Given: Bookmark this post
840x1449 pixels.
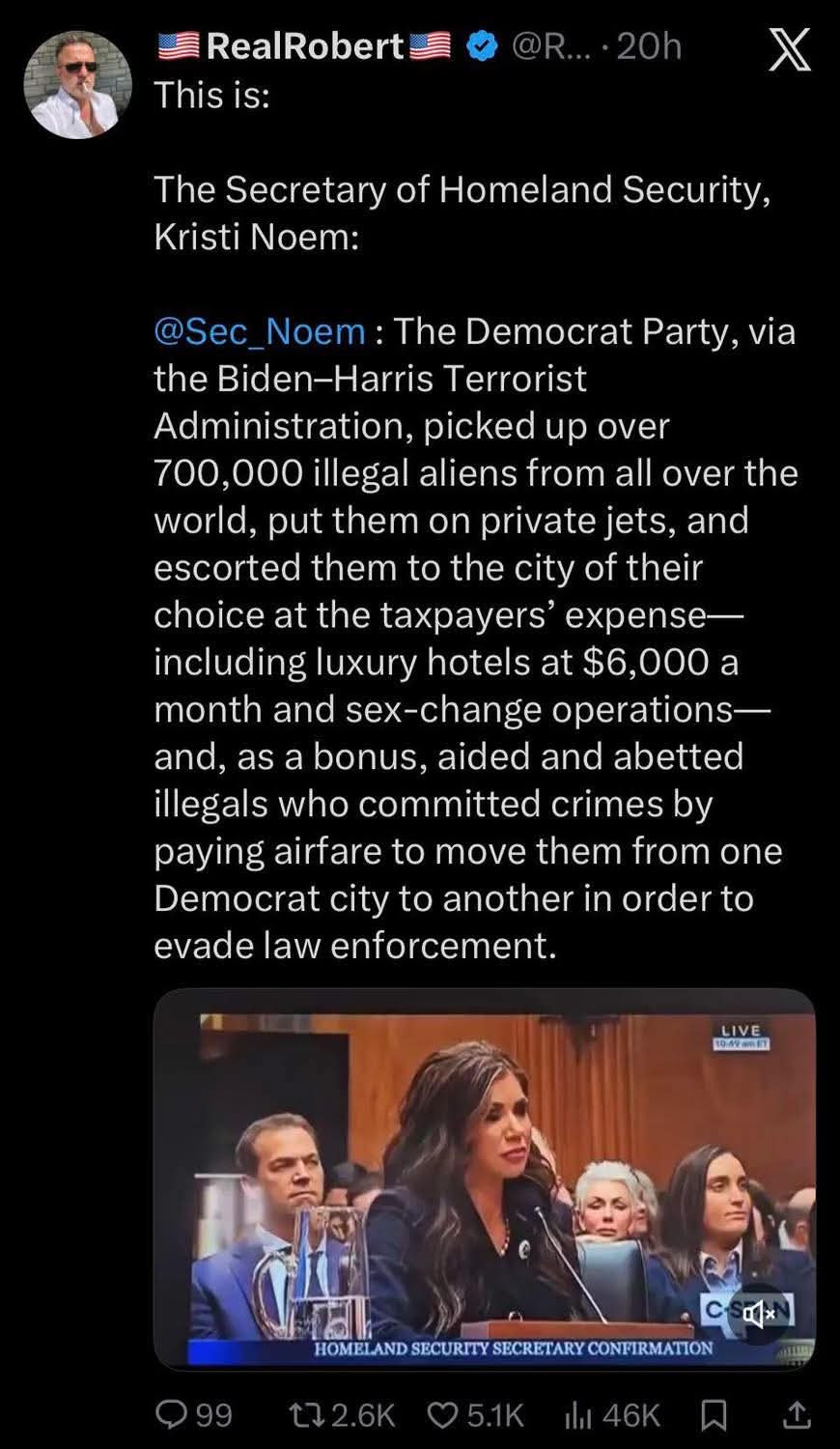Looking at the screenshot, I should 713,1415.
